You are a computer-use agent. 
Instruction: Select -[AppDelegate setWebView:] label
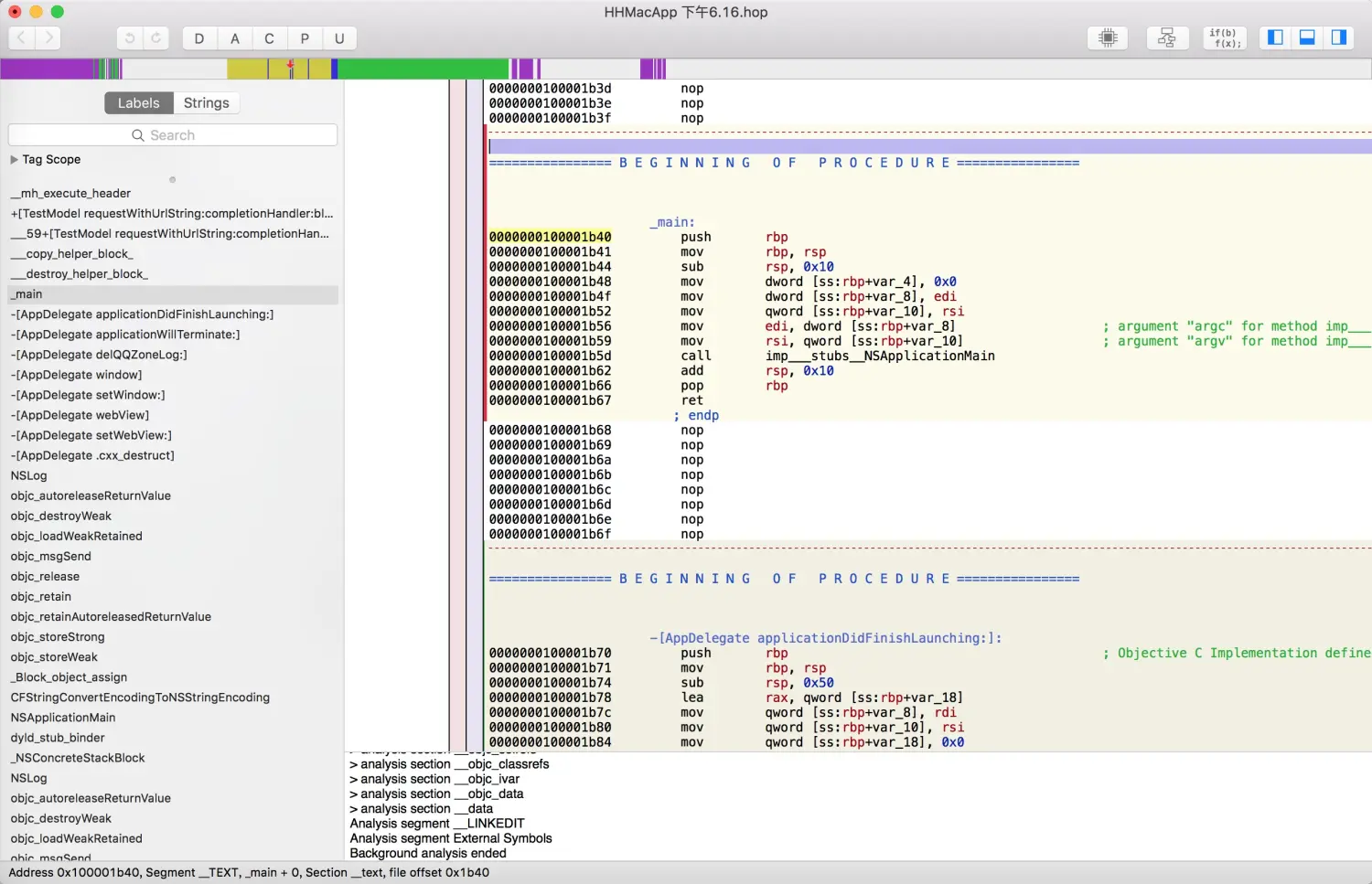(91, 435)
